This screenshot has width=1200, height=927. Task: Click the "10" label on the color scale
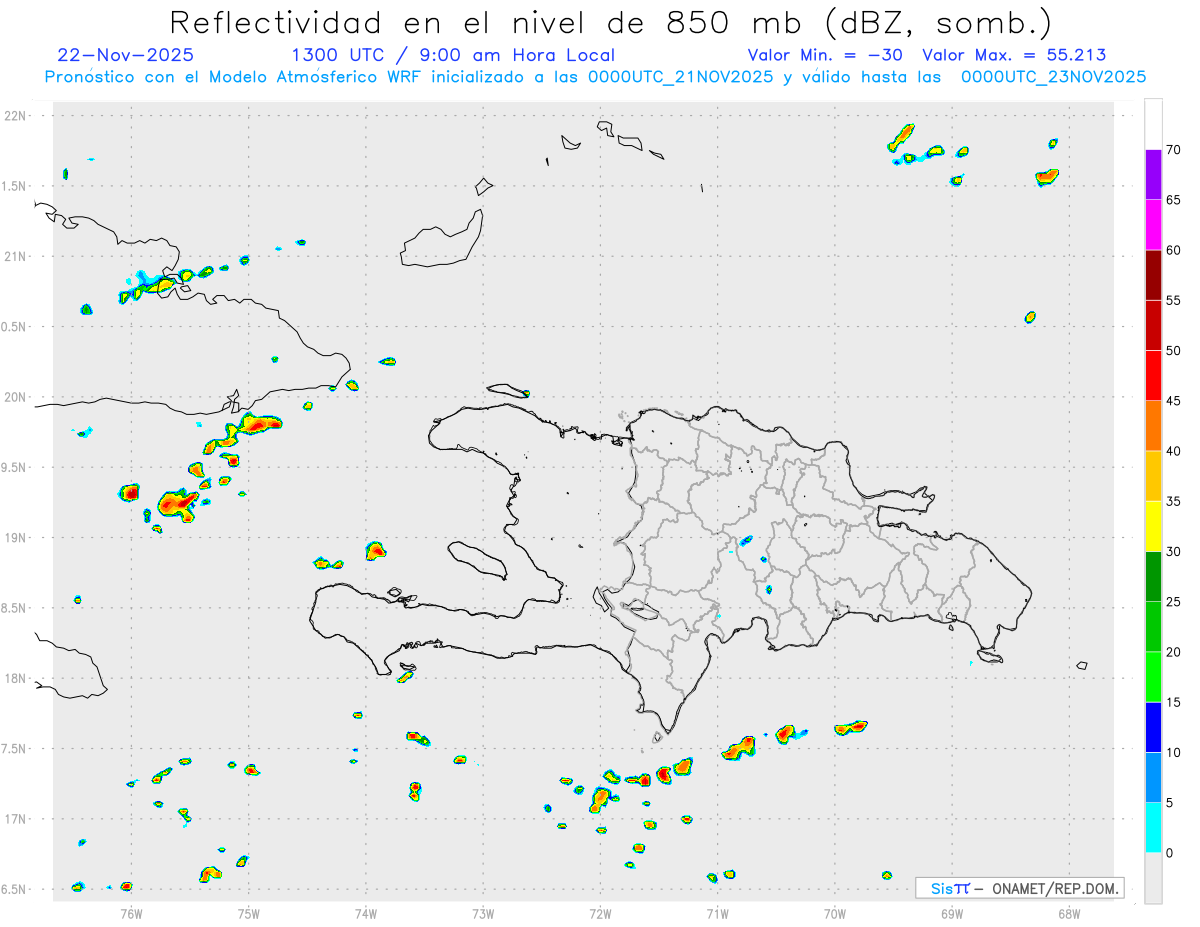1173,753
